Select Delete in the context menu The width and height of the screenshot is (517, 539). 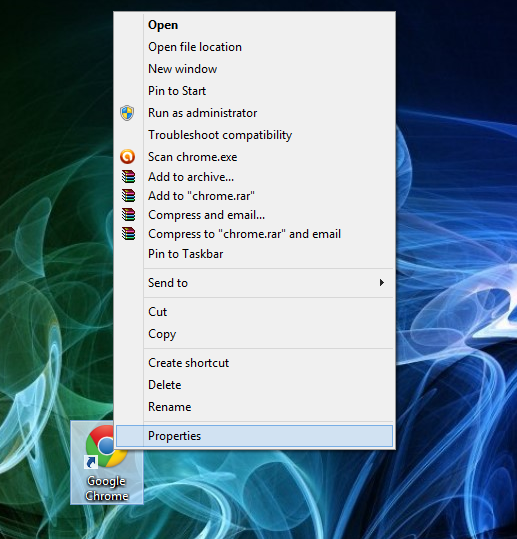click(x=254, y=385)
